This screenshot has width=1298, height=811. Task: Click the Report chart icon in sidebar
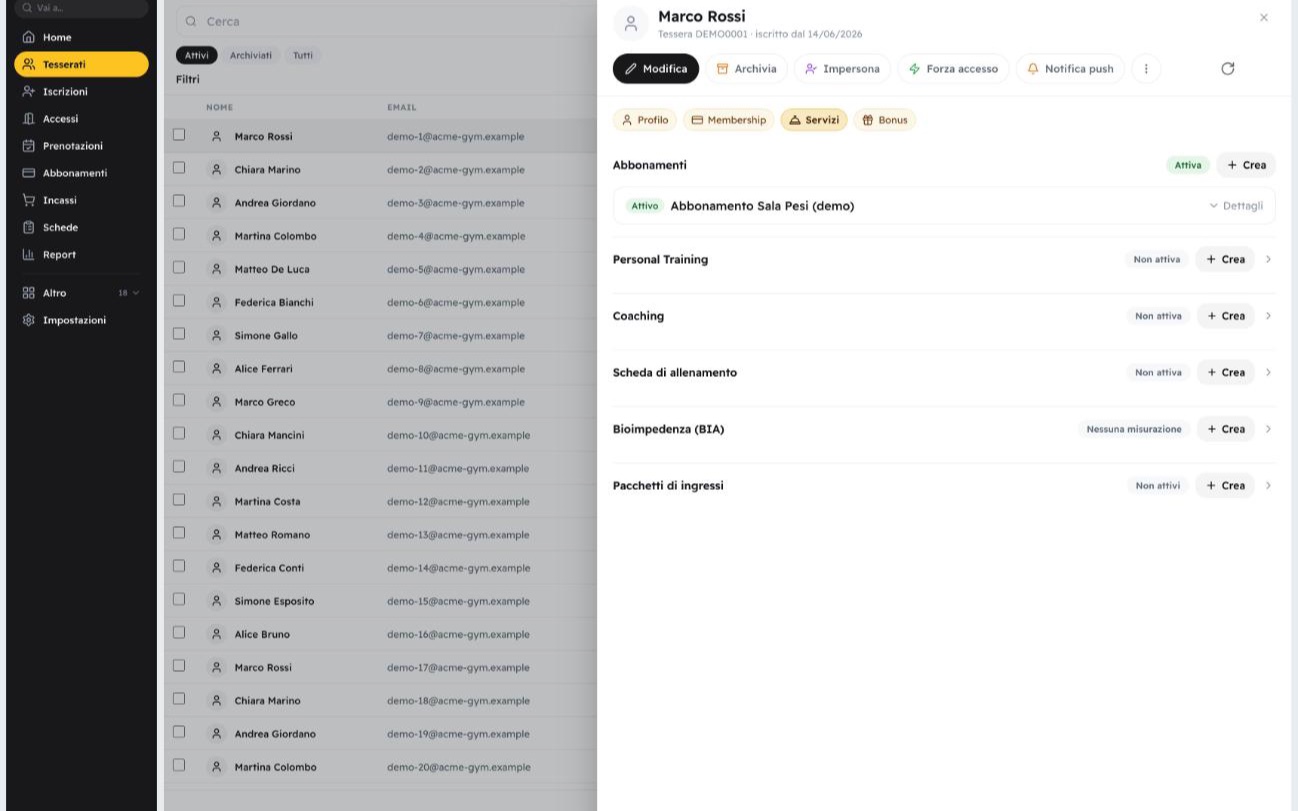pyautogui.click(x=29, y=254)
